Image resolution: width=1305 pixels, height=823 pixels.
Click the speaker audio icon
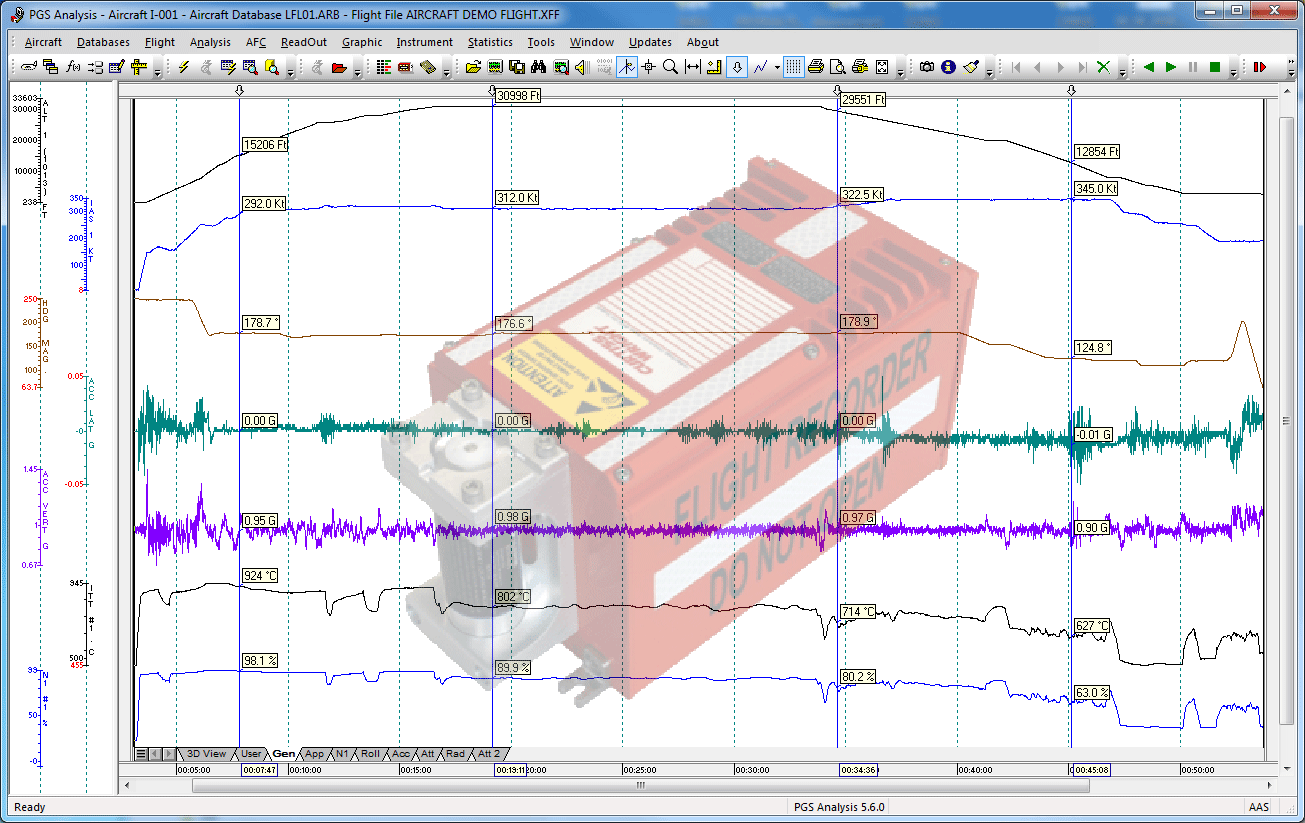click(579, 67)
